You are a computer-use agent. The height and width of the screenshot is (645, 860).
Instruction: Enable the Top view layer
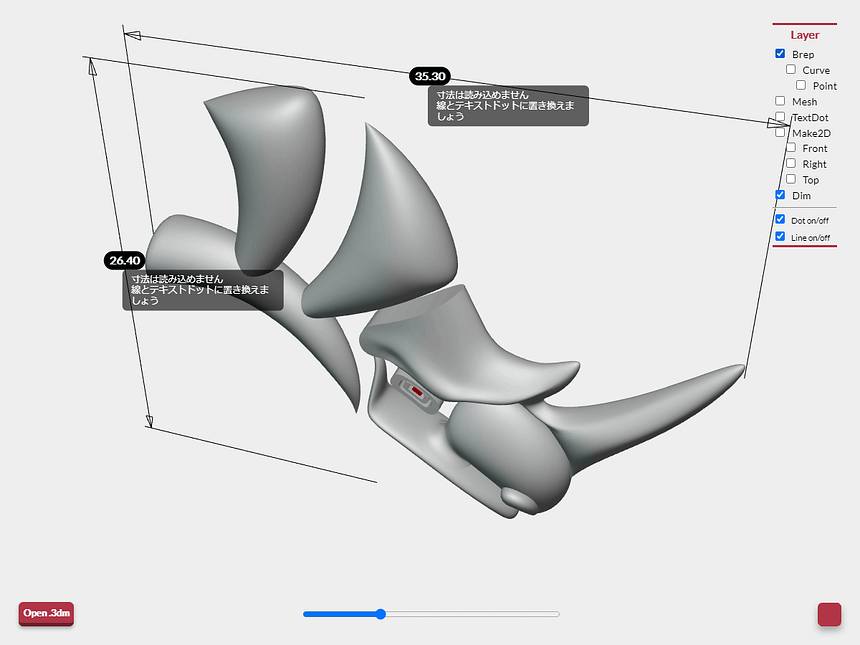click(791, 179)
